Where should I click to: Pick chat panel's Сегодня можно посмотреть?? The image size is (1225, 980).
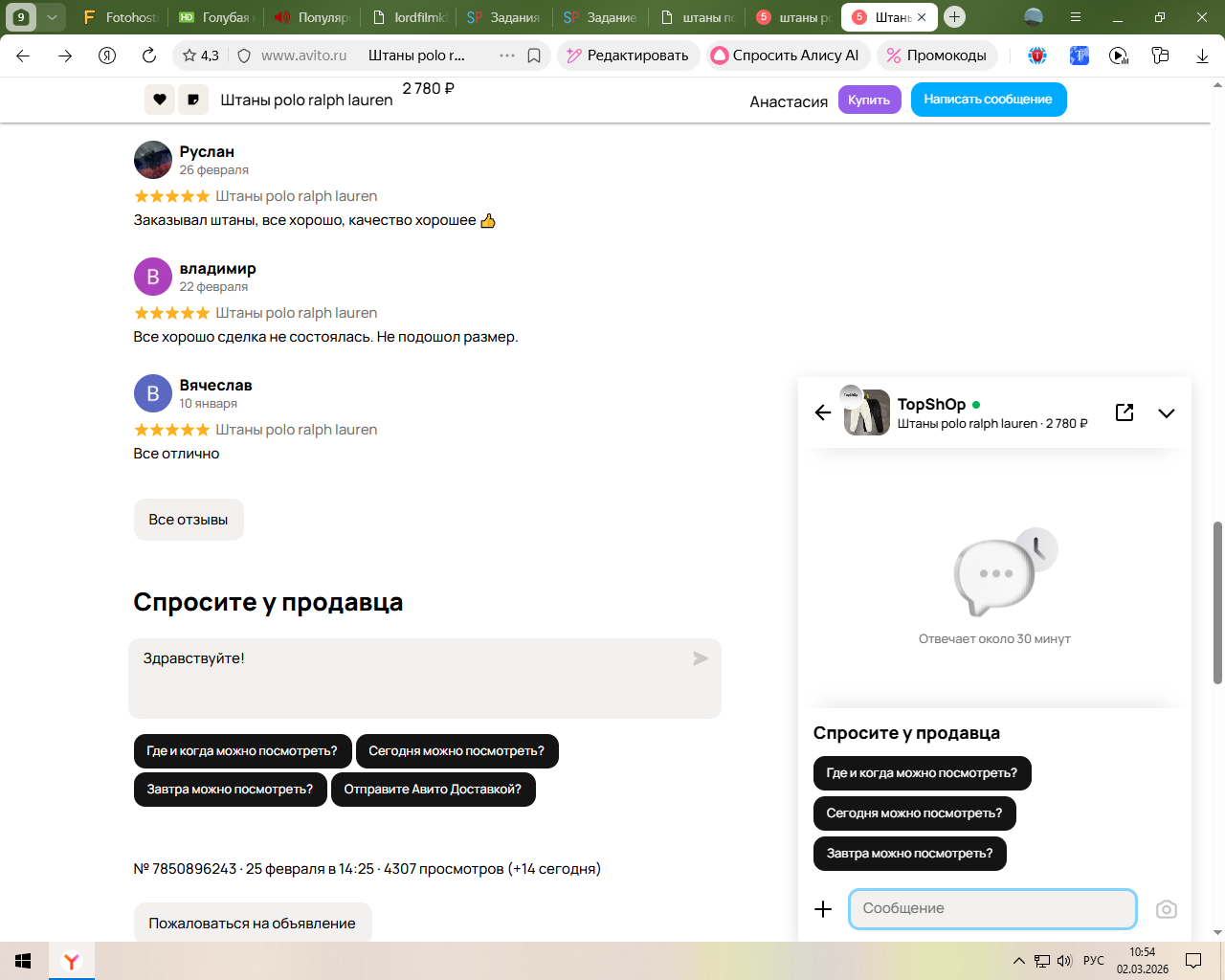point(915,813)
